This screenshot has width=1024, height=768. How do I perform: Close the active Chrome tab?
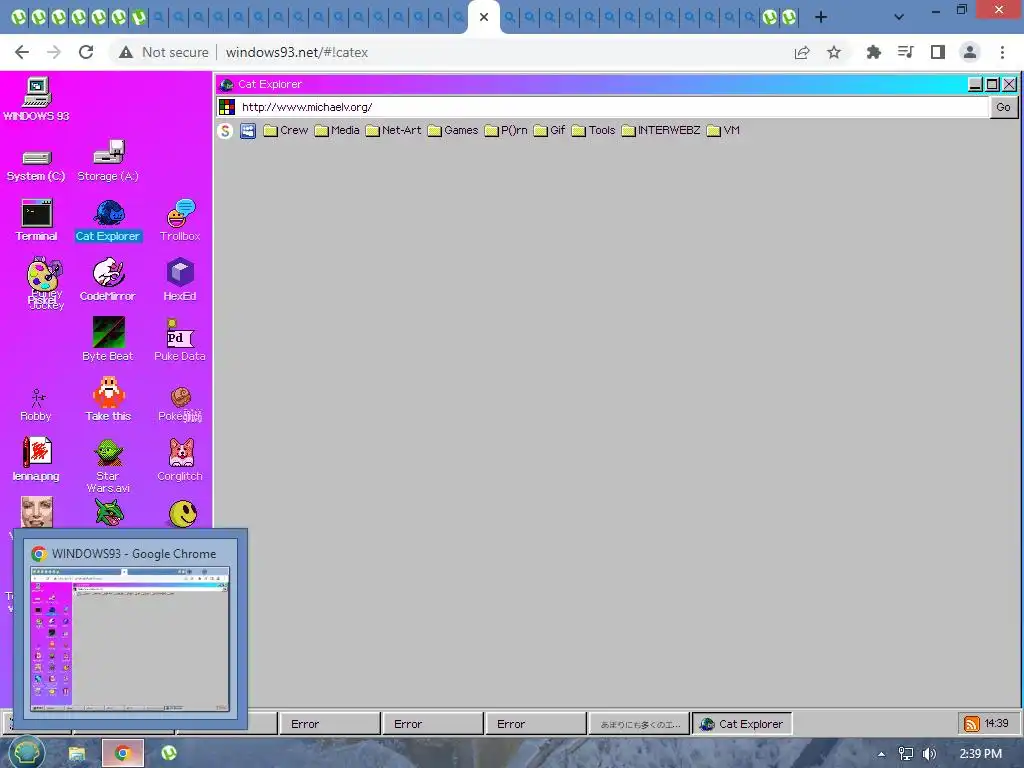coord(484,17)
